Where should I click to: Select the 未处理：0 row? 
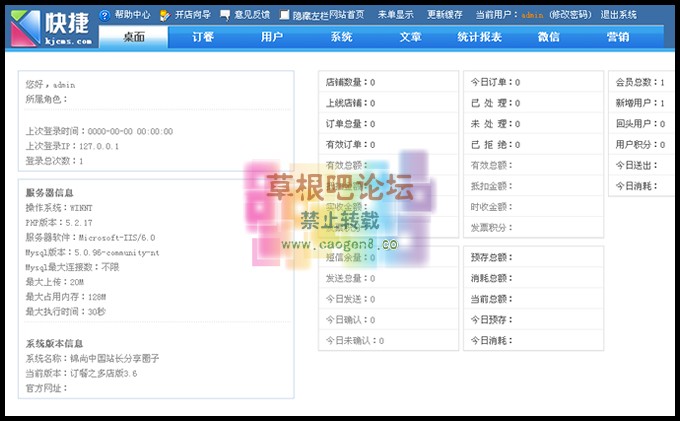(533, 124)
